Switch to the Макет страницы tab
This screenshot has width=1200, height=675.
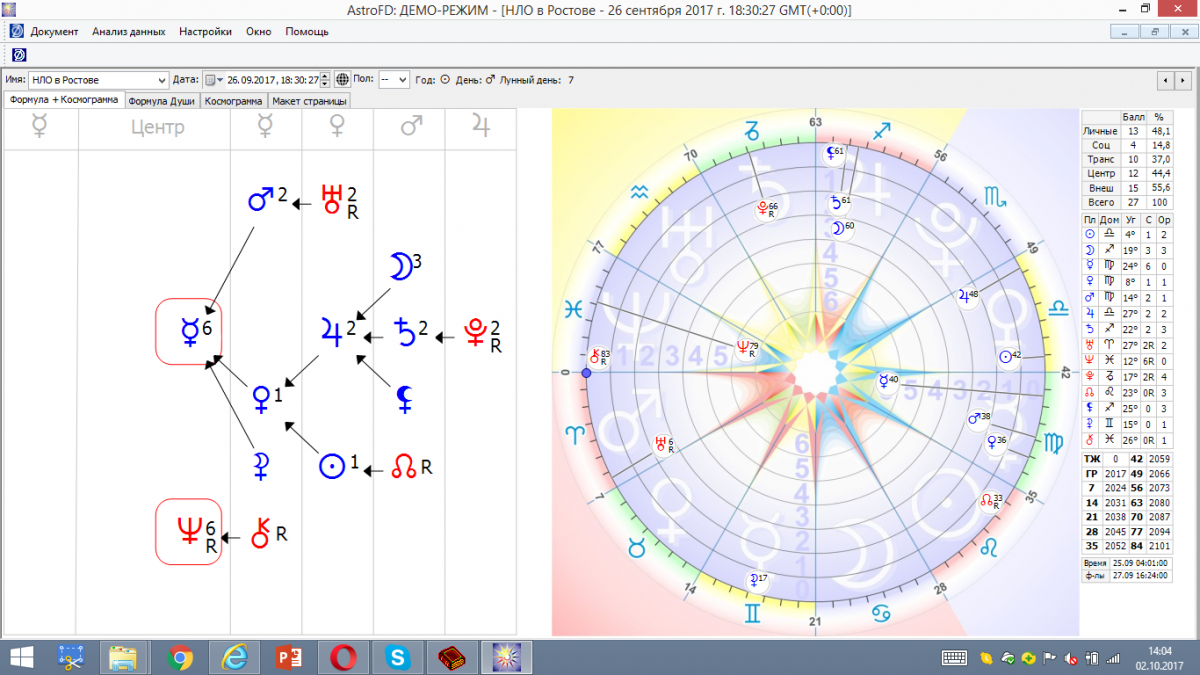(310, 101)
